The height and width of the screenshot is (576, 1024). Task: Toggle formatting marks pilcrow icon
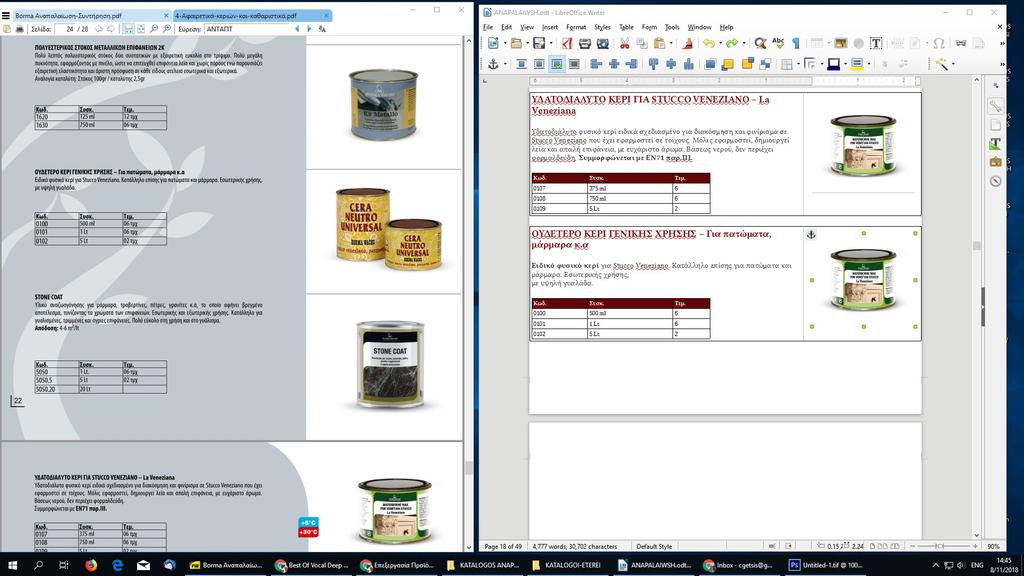[x=796, y=43]
